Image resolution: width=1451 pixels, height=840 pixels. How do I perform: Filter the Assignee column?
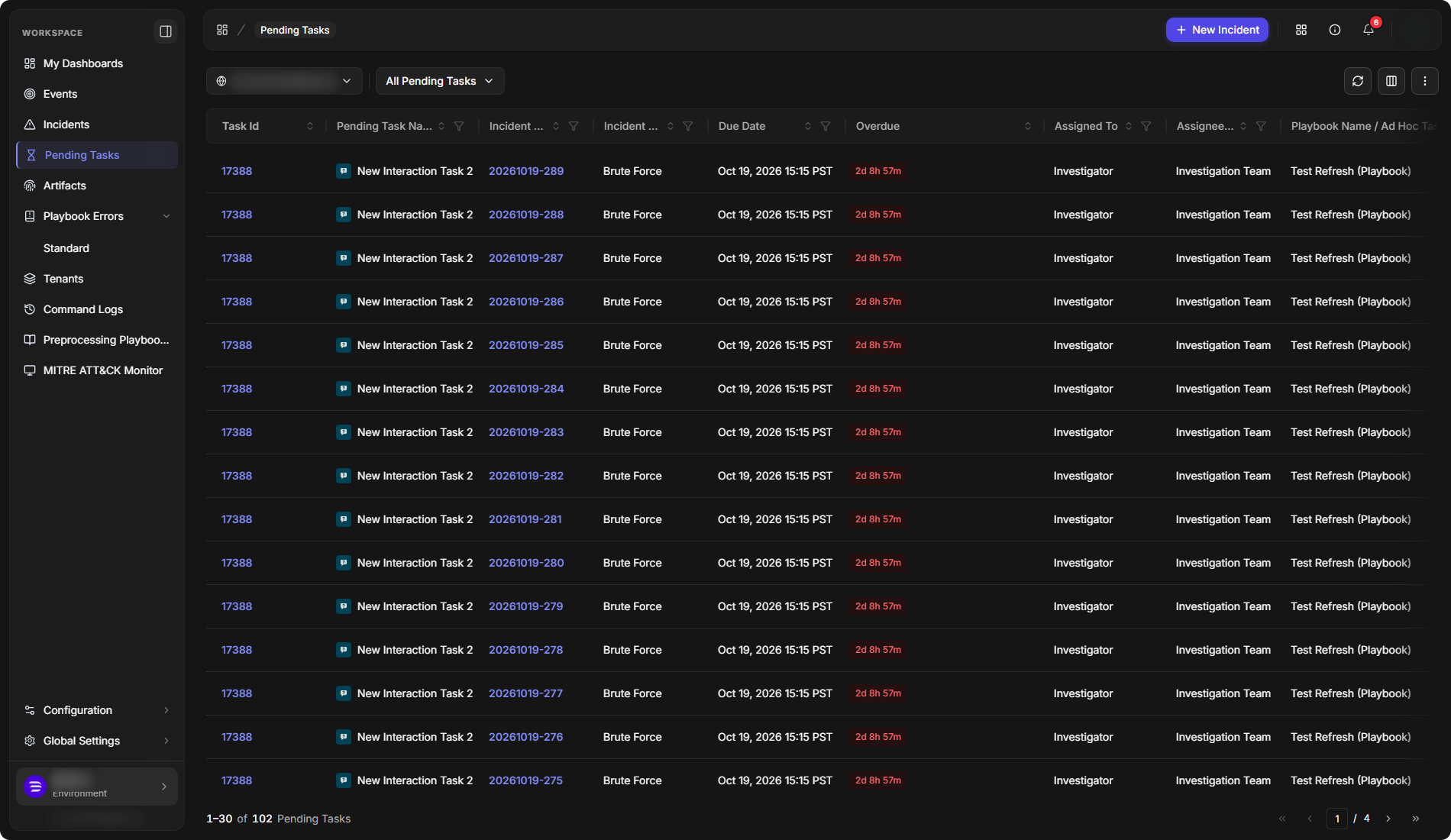pos(1261,126)
